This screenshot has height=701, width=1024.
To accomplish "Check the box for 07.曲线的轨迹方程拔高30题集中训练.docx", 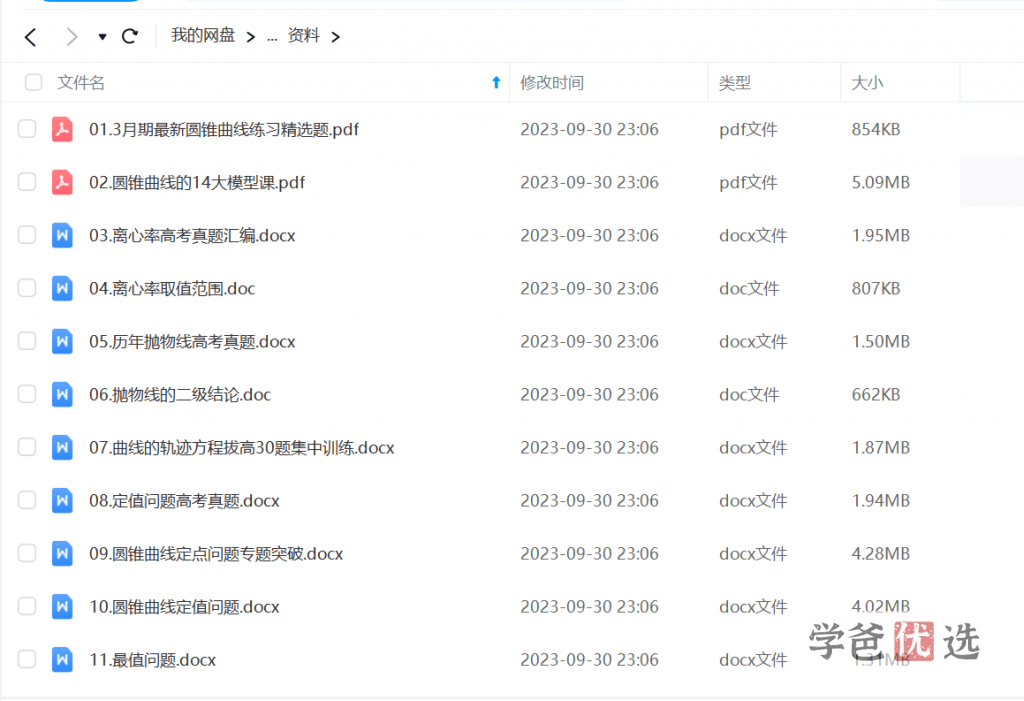I will 27,447.
